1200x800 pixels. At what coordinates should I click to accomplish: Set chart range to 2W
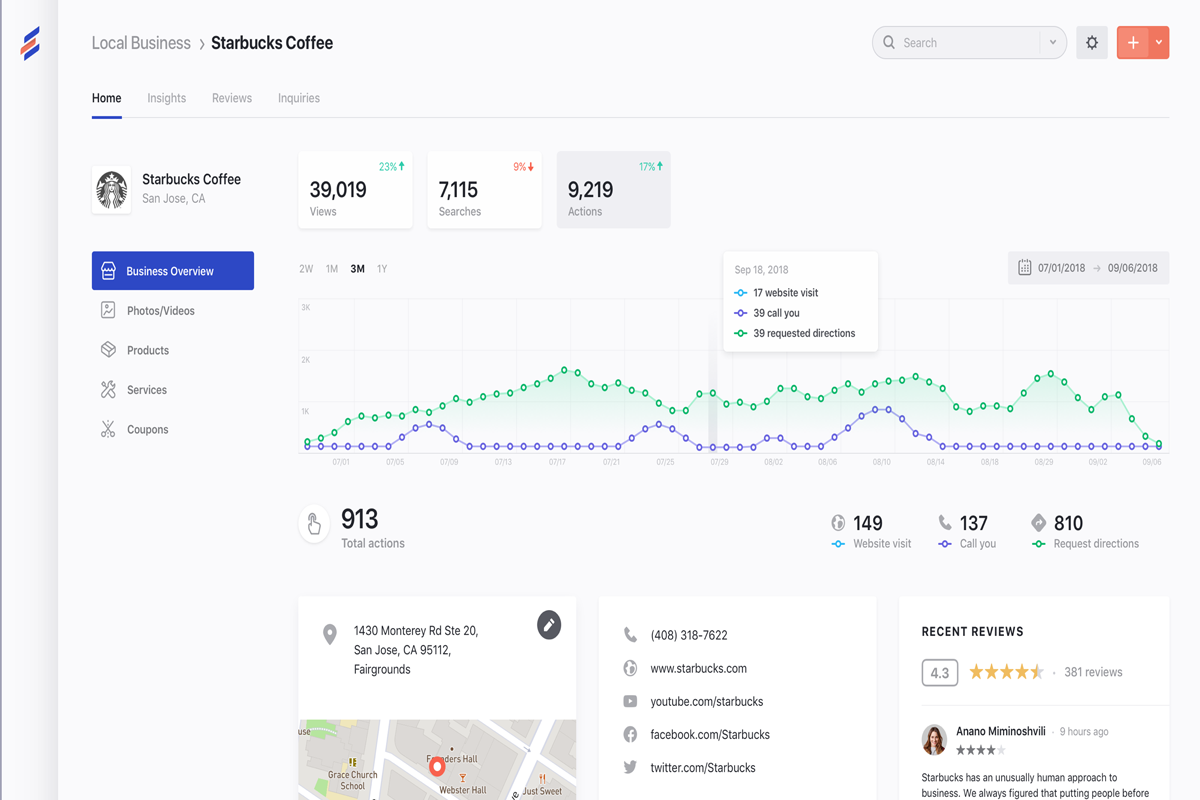coord(306,269)
